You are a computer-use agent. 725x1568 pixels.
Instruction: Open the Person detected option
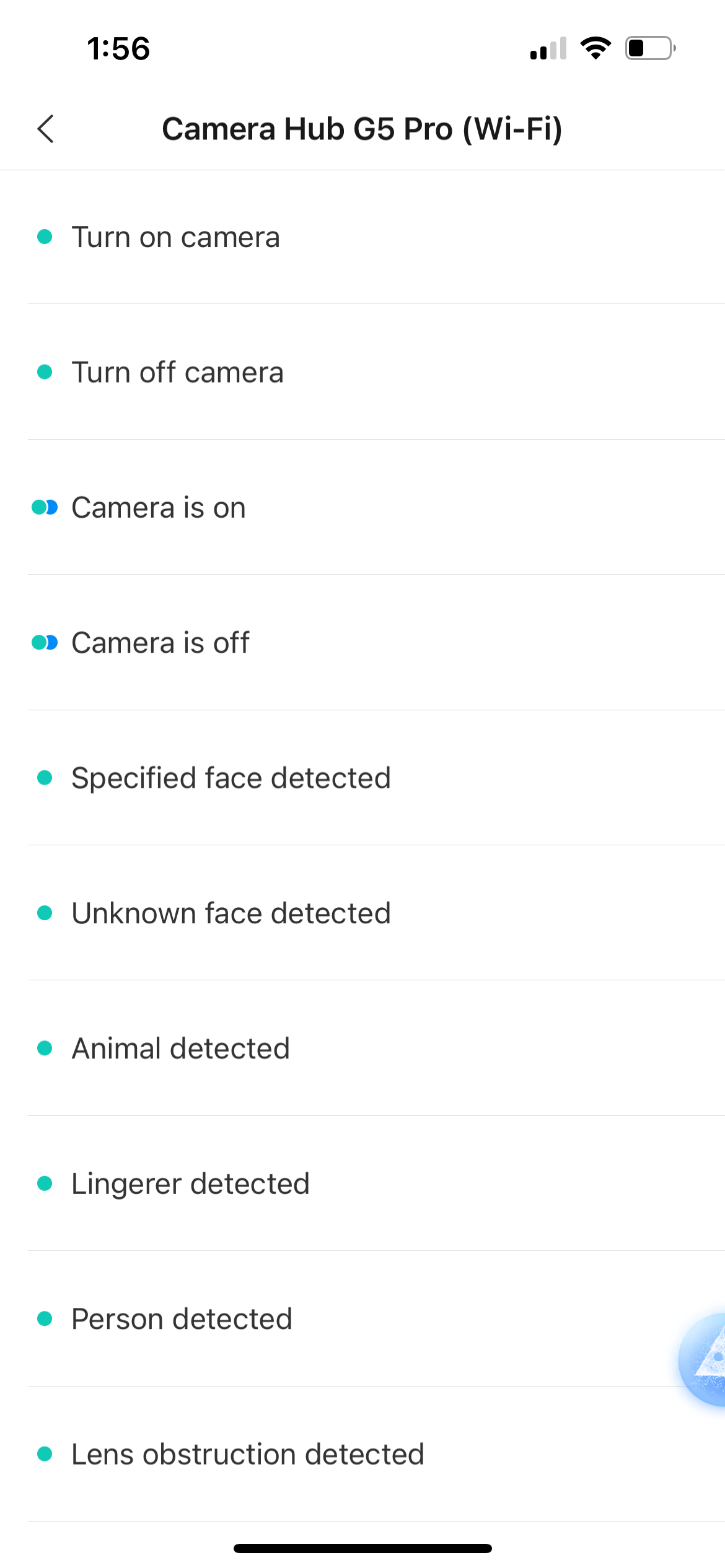coord(182,1318)
